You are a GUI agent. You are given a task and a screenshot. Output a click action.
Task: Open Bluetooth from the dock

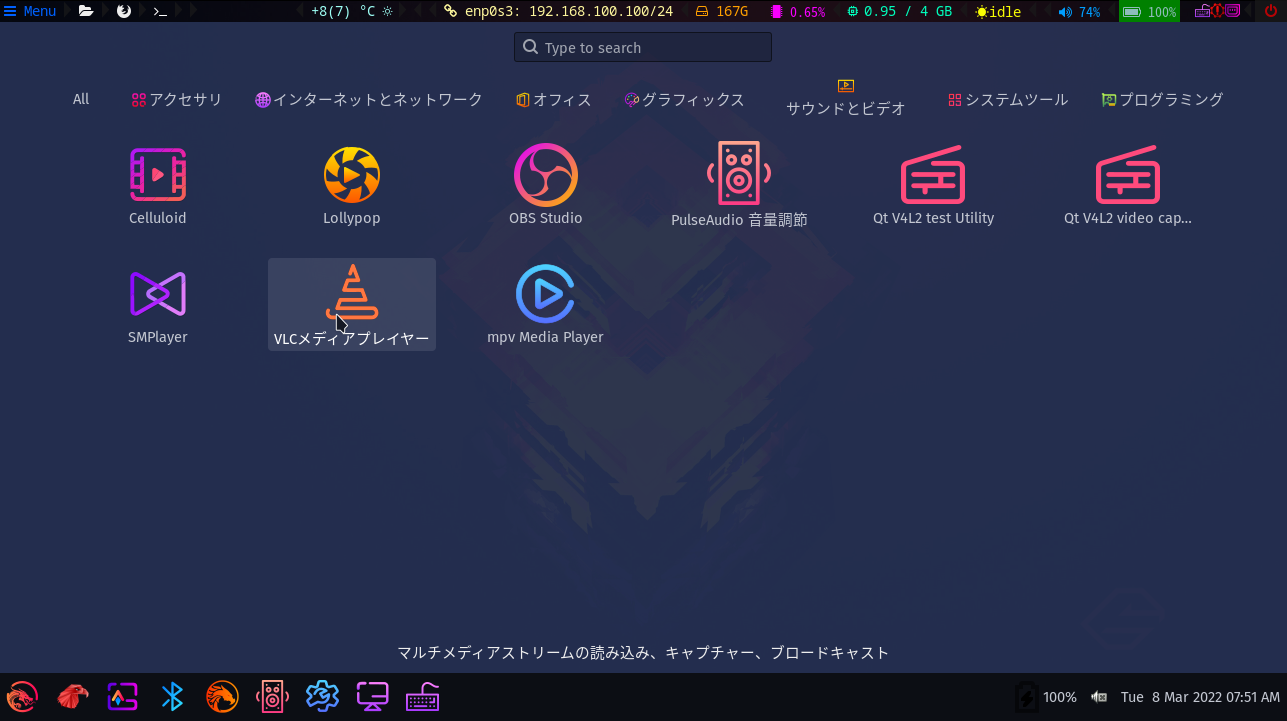(x=172, y=696)
